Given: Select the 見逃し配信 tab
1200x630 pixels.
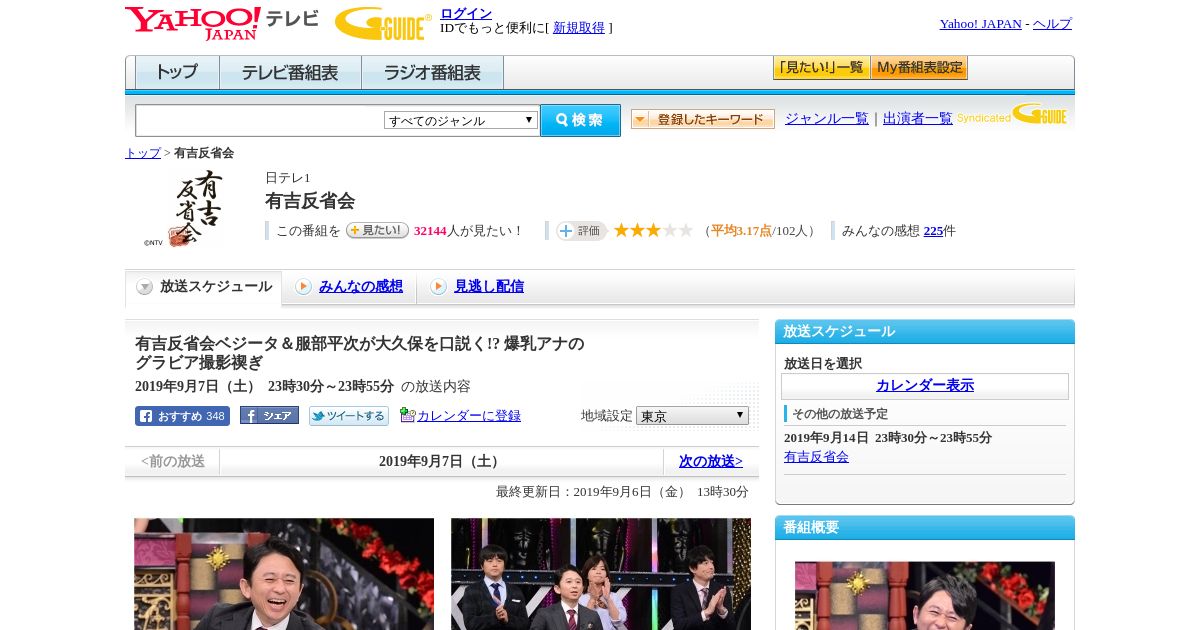Looking at the screenshot, I should point(489,287).
